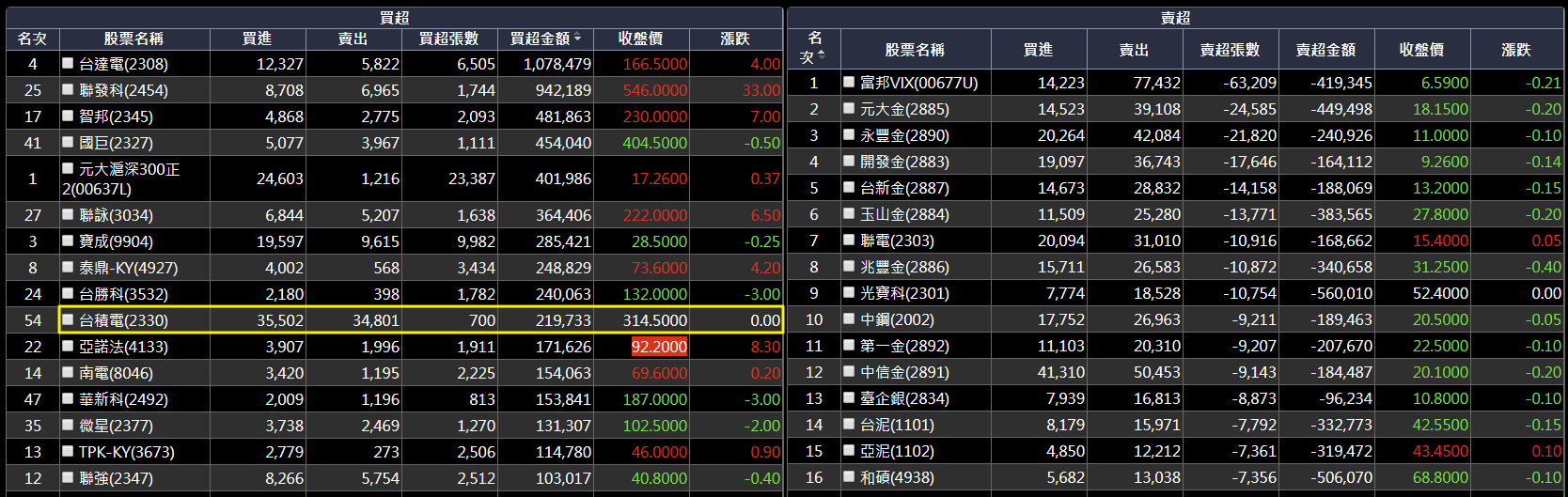Sort by 賣超張數 column header

1231,50
